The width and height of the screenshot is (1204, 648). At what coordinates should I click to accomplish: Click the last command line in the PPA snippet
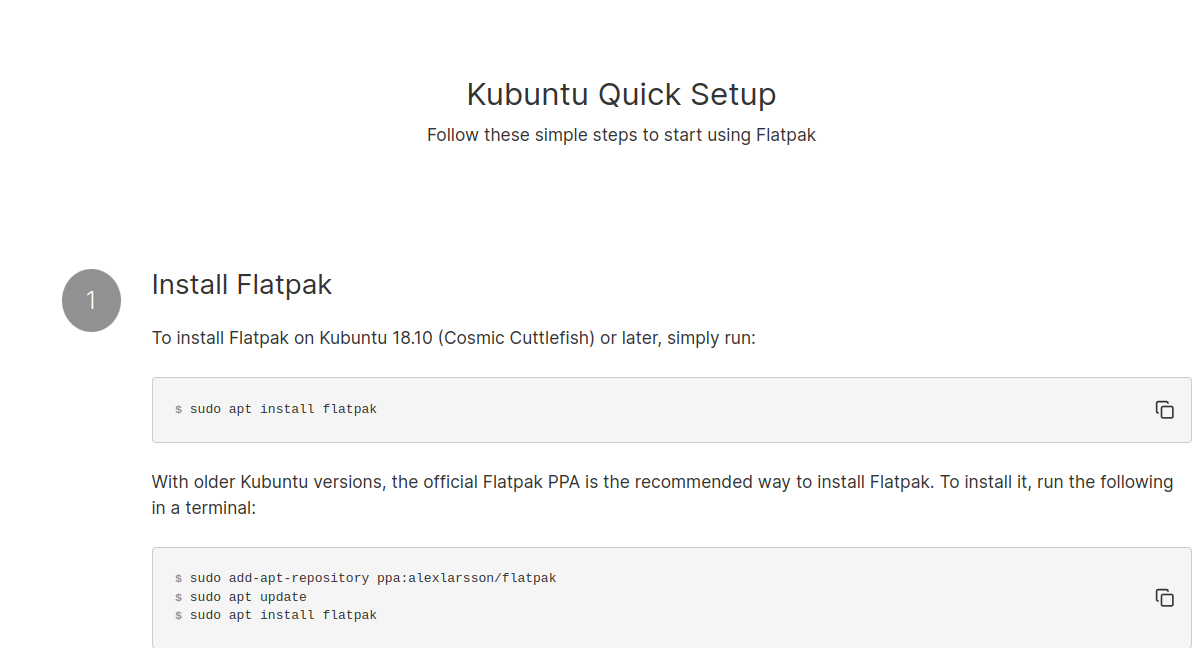pos(283,614)
